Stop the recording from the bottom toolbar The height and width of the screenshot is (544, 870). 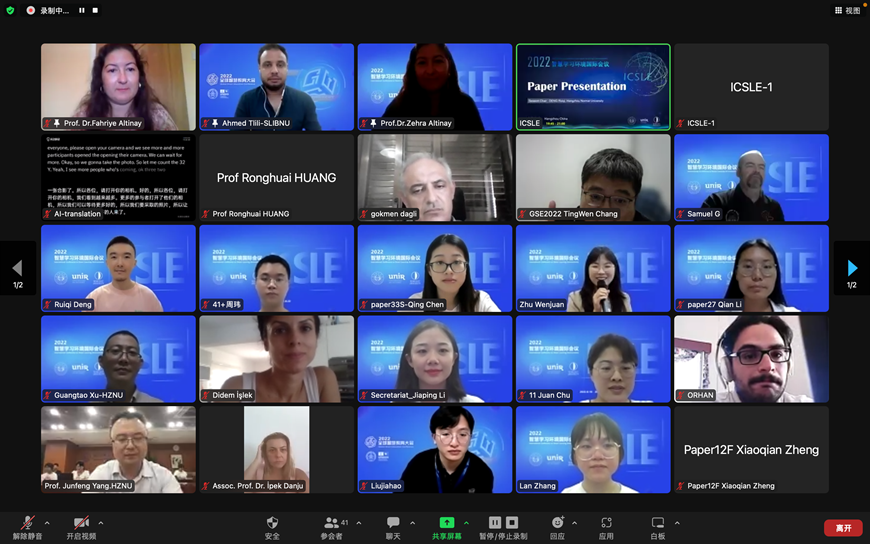pyautogui.click(x=512, y=522)
